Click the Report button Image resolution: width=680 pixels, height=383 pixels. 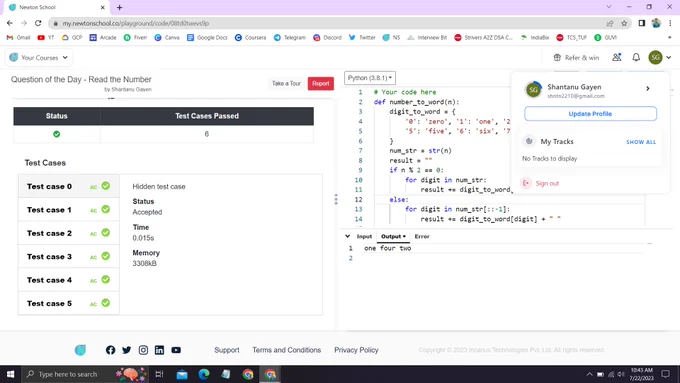[x=320, y=83]
